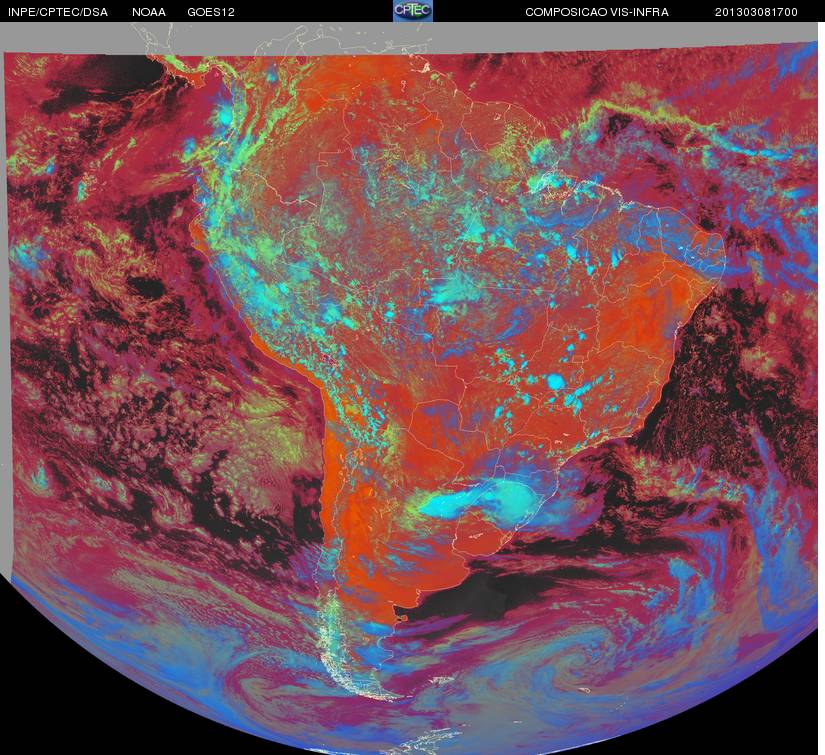Screen dimensions: 825x755
Task: Select the INPE/CPTEC/DSA header text
Action: tap(58, 12)
